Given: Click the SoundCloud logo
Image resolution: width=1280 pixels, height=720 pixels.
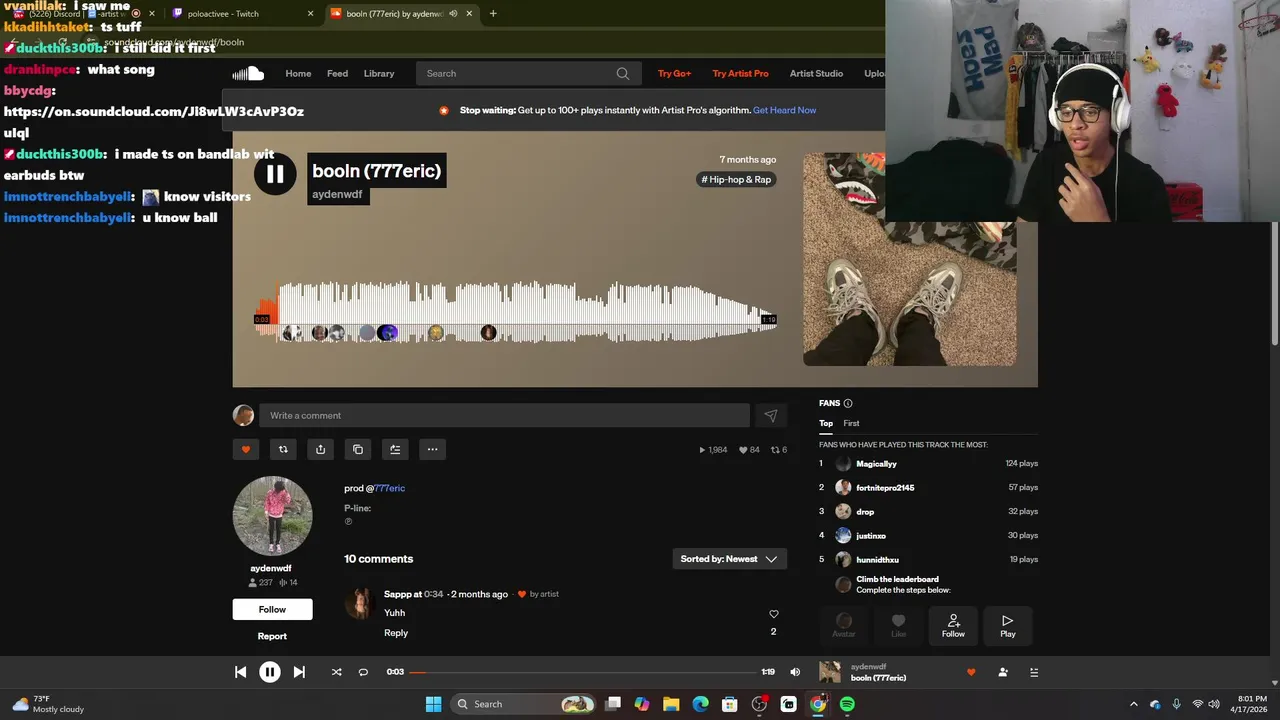Looking at the screenshot, I should pyautogui.click(x=248, y=73).
